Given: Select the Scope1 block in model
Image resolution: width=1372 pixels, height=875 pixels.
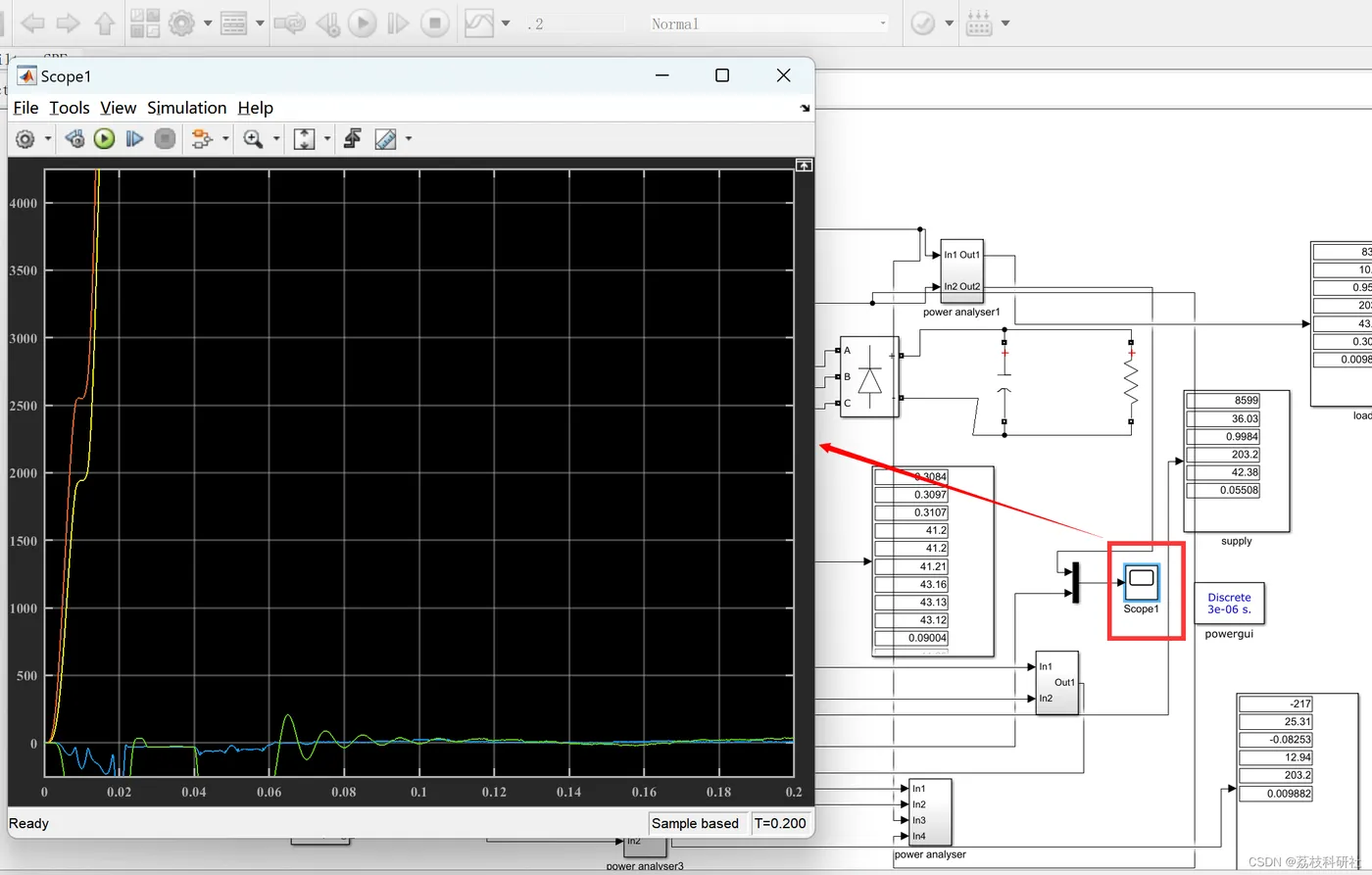Looking at the screenshot, I should pyautogui.click(x=1141, y=583).
